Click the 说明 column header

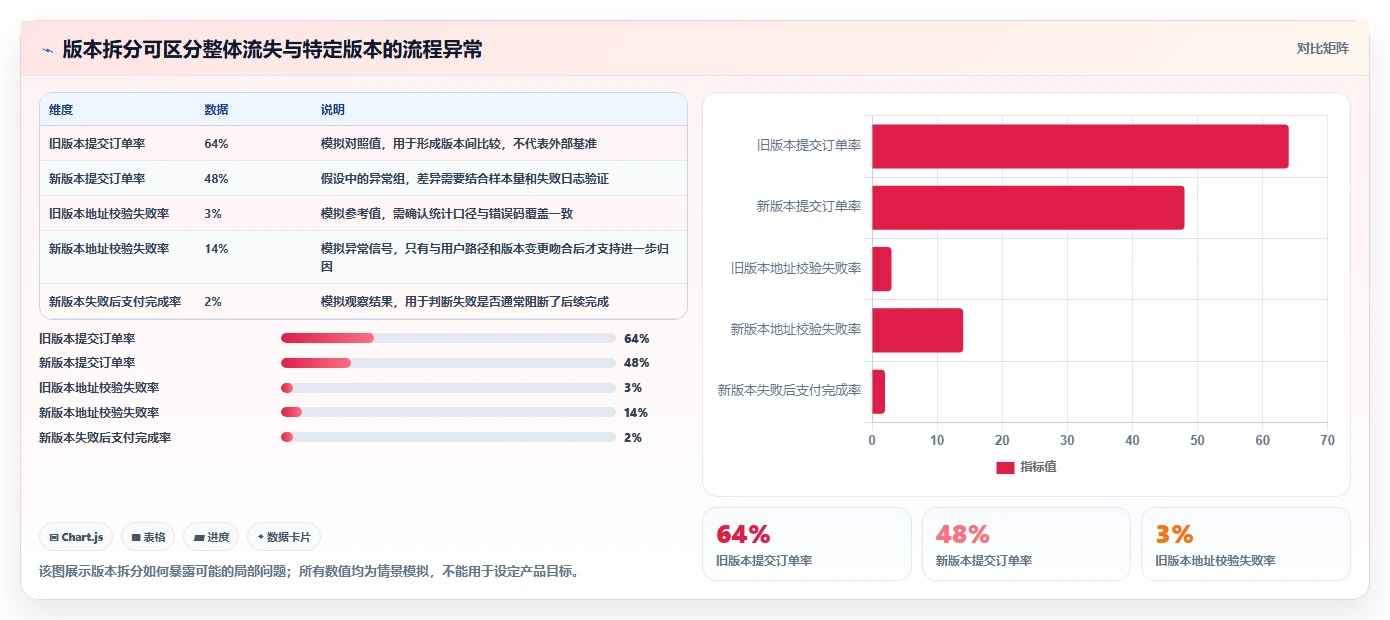tap(333, 109)
